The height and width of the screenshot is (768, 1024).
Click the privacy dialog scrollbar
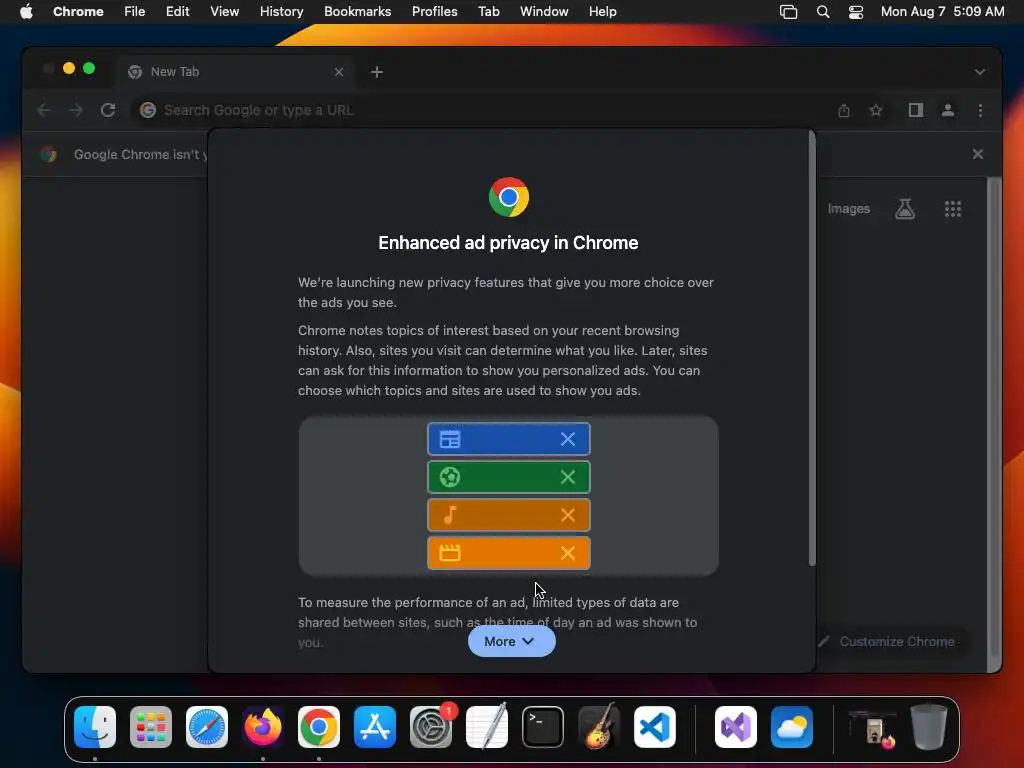pyautogui.click(x=812, y=348)
